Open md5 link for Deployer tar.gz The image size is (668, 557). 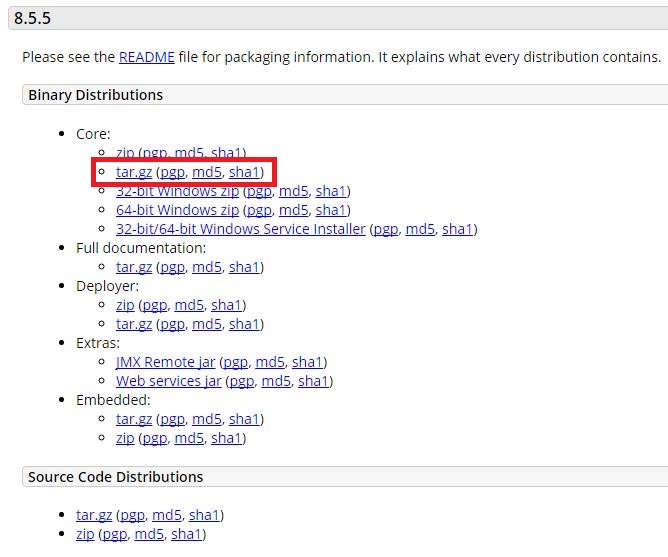point(207,324)
